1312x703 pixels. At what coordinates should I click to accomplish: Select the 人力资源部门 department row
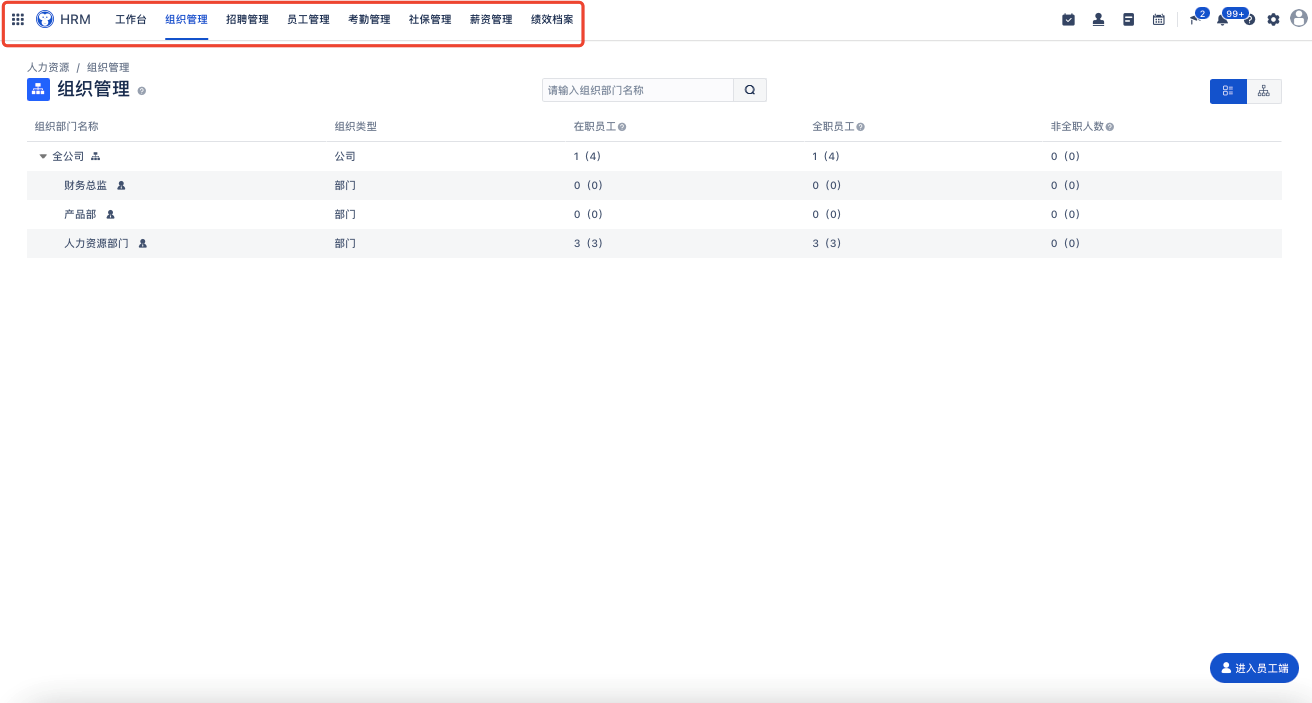tap(654, 243)
